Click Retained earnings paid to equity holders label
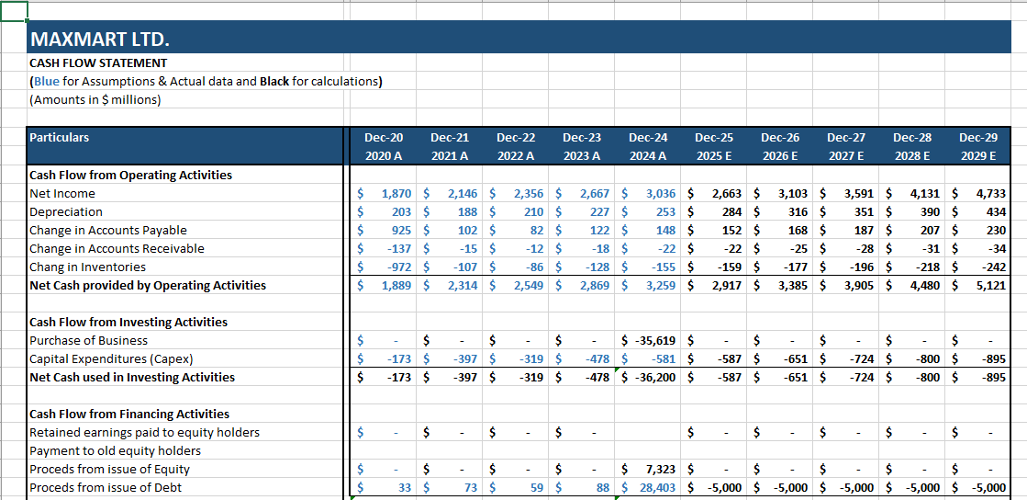 click(144, 432)
